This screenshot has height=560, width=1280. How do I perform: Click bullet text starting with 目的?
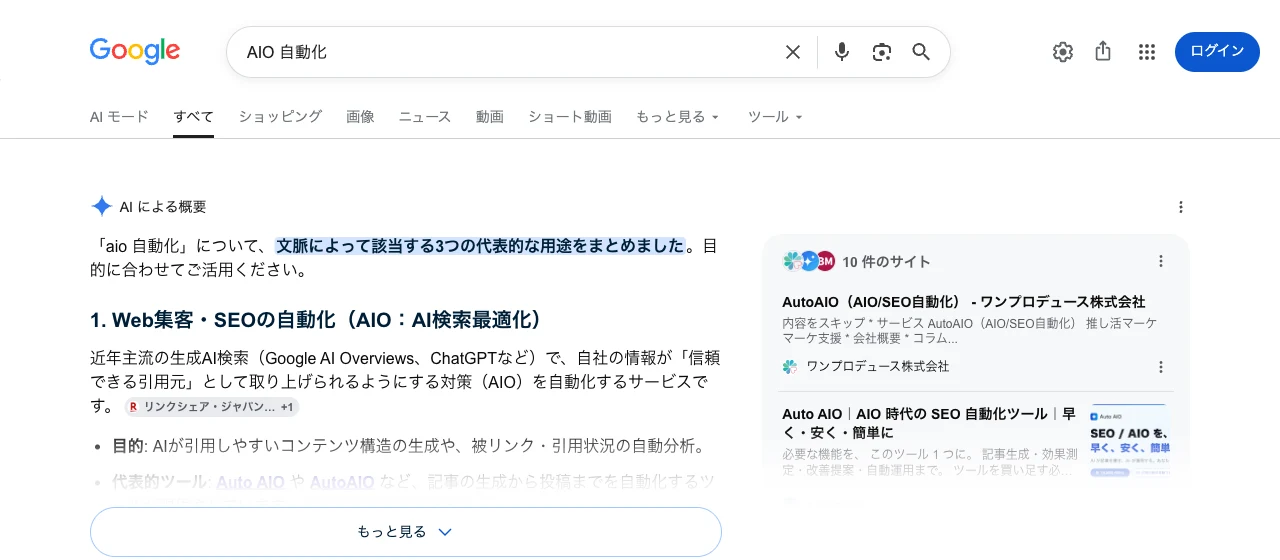coord(409,446)
